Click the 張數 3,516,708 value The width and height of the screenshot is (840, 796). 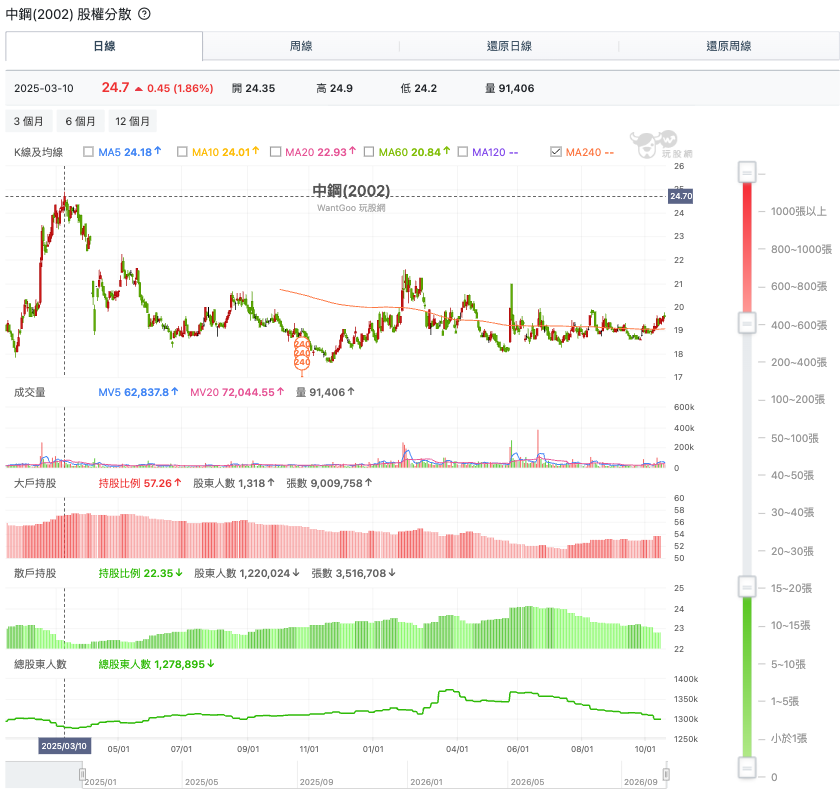(x=354, y=573)
